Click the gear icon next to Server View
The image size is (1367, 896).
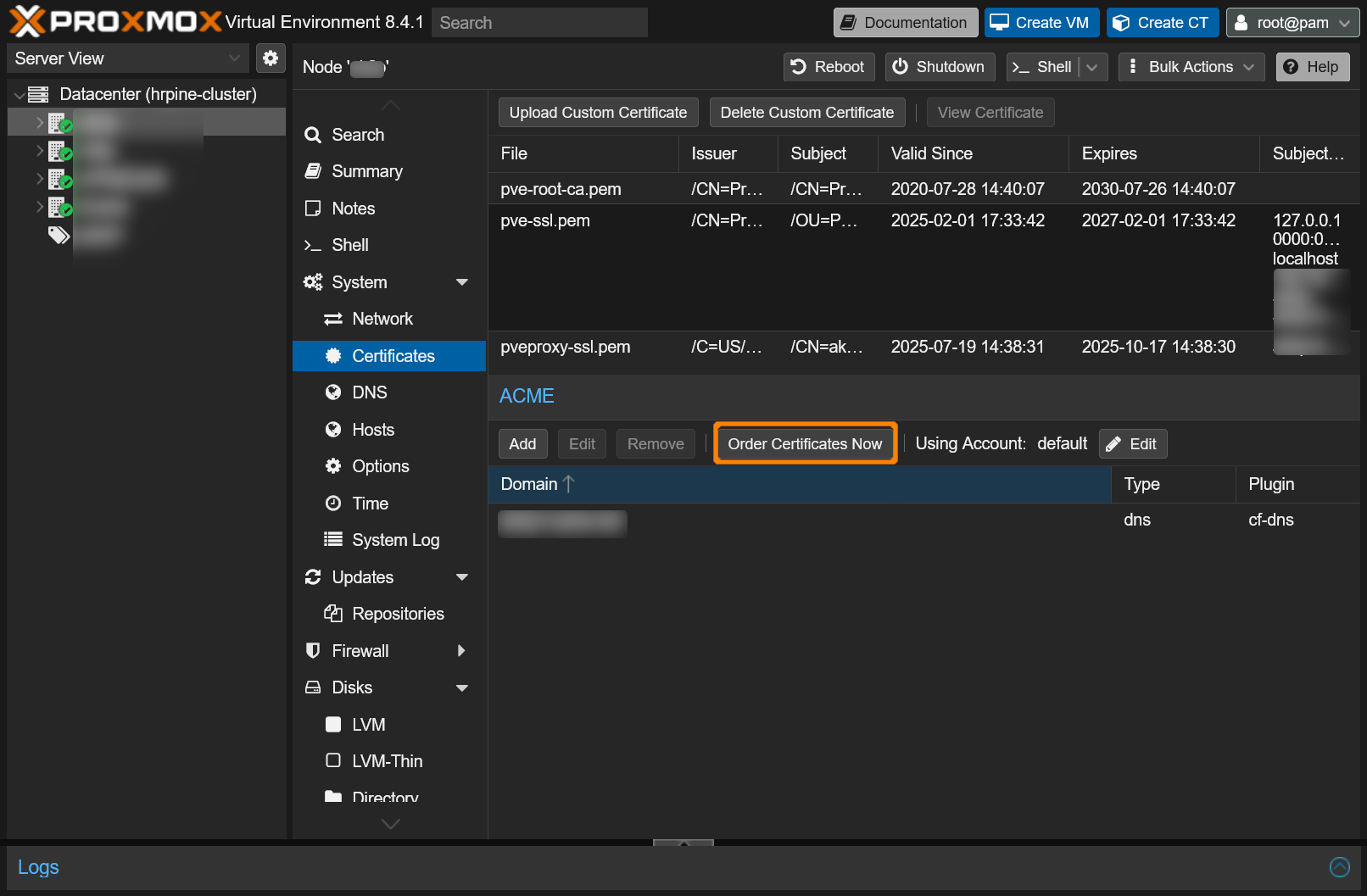coord(271,58)
